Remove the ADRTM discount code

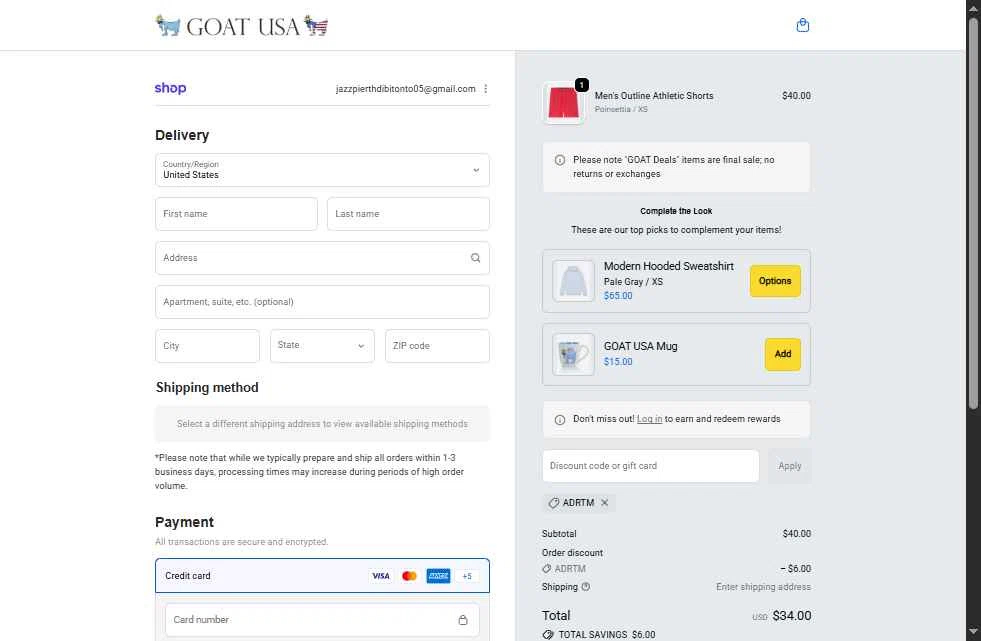pyautogui.click(x=604, y=503)
